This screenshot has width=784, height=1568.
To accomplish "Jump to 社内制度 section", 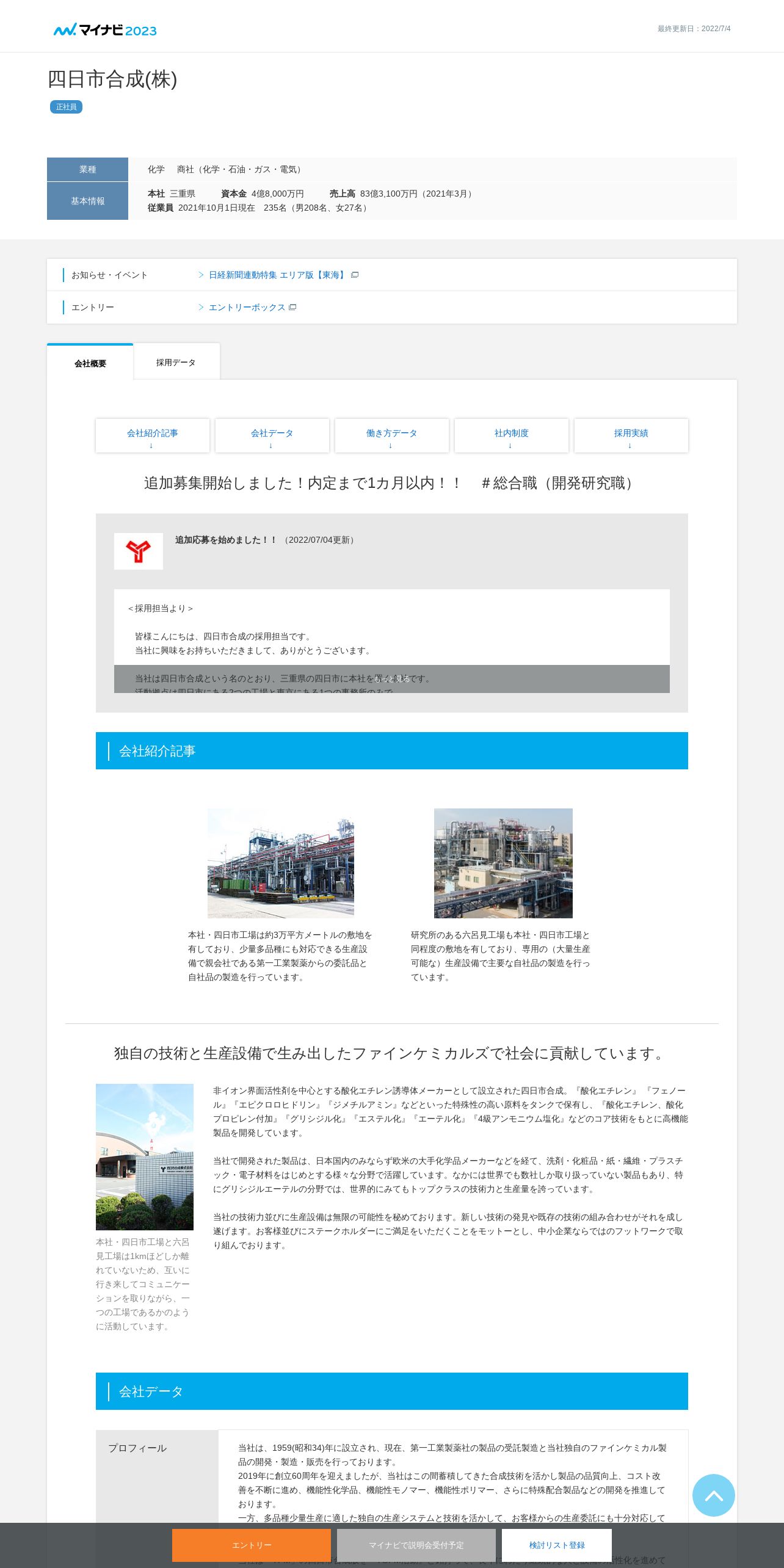I will [512, 435].
